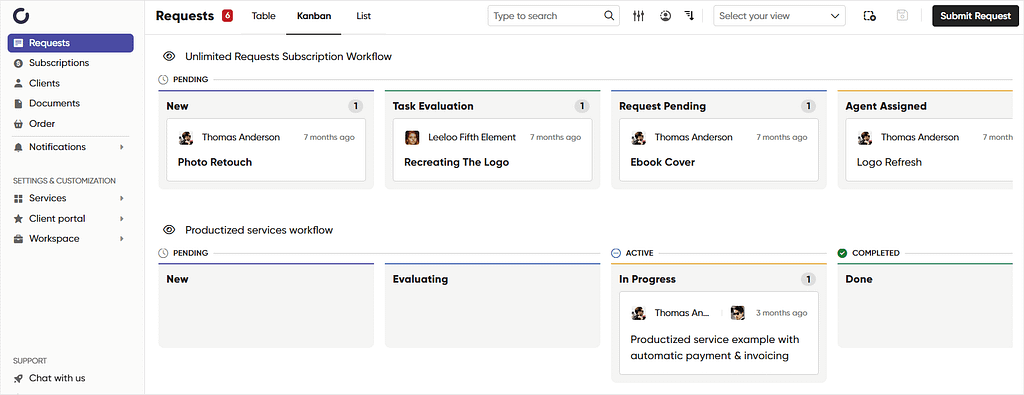Expand the Services submenu arrow
The height and width of the screenshot is (395, 1024).
pos(121,198)
